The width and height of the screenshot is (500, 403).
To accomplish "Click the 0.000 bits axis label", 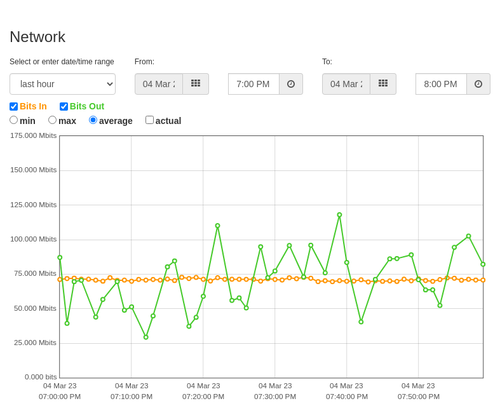I will pyautogui.click(x=41, y=377).
